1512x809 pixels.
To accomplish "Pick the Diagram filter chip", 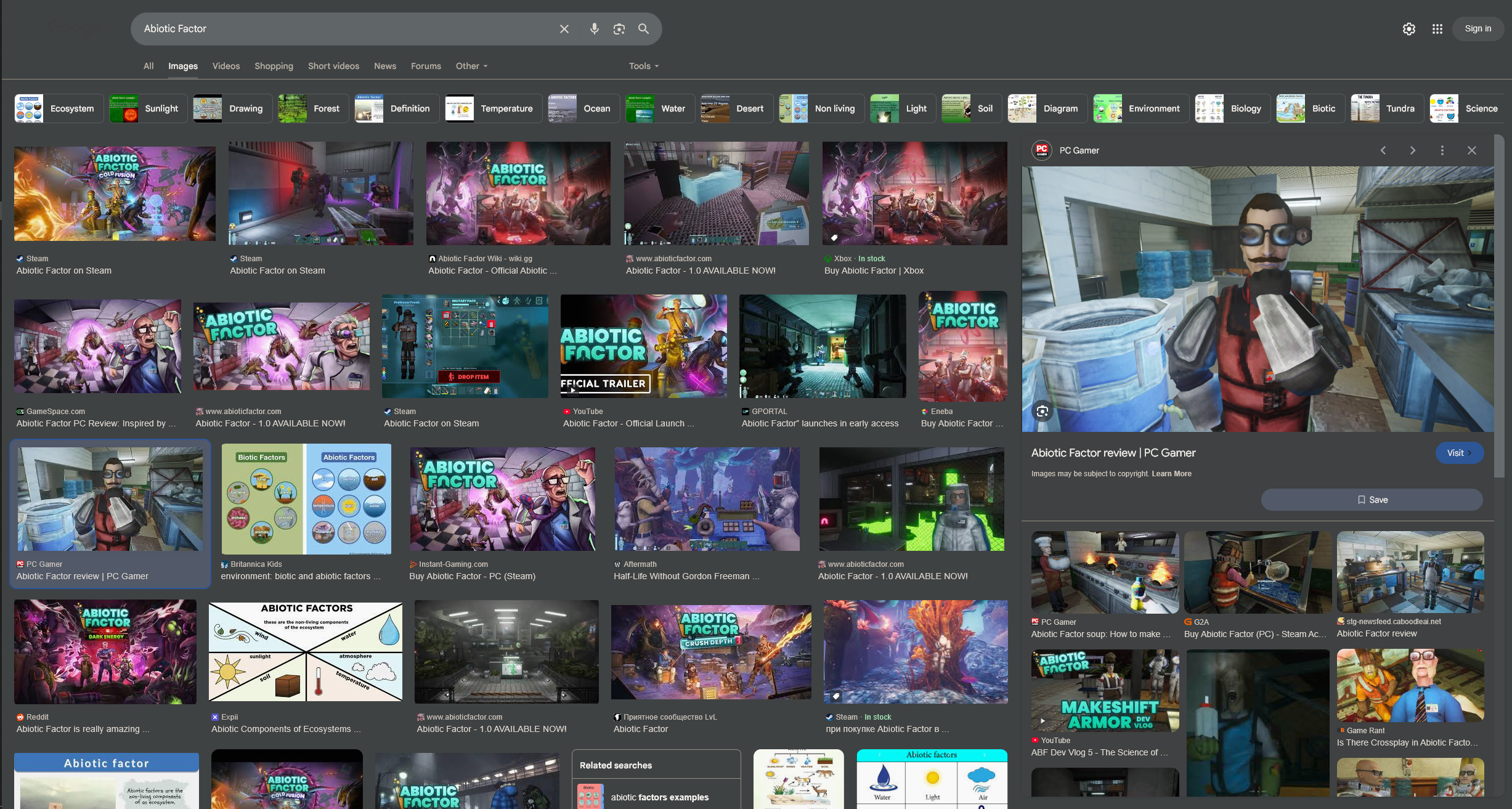I will [1047, 108].
